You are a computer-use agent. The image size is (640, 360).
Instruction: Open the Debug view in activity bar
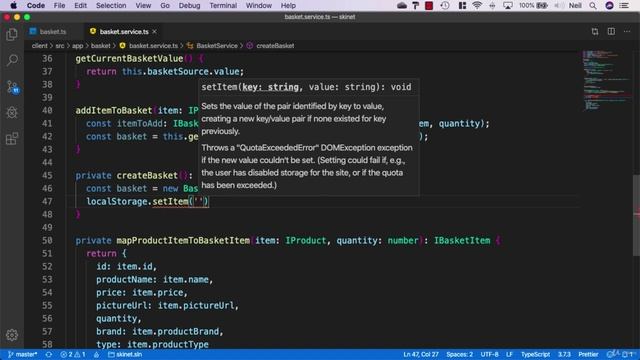[12, 113]
